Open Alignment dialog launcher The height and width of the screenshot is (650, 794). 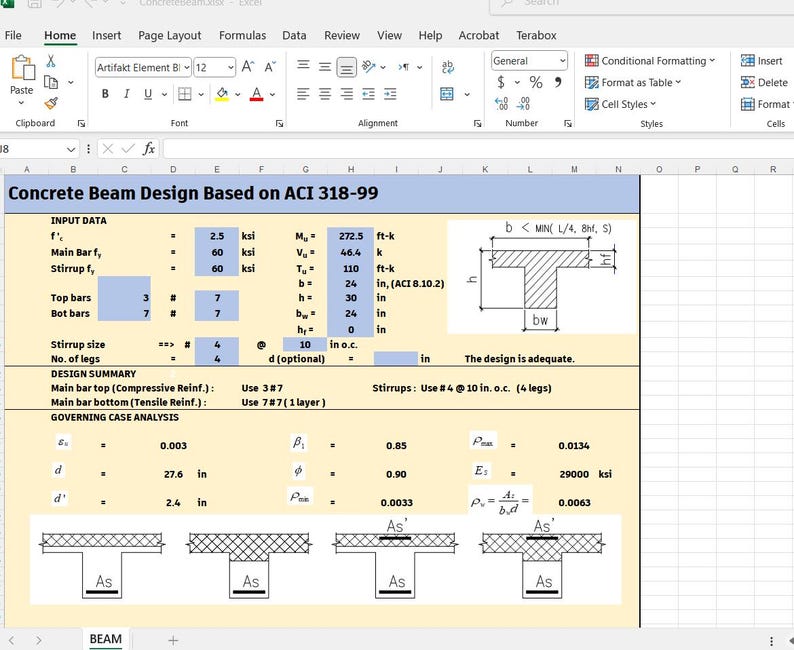[x=477, y=124]
